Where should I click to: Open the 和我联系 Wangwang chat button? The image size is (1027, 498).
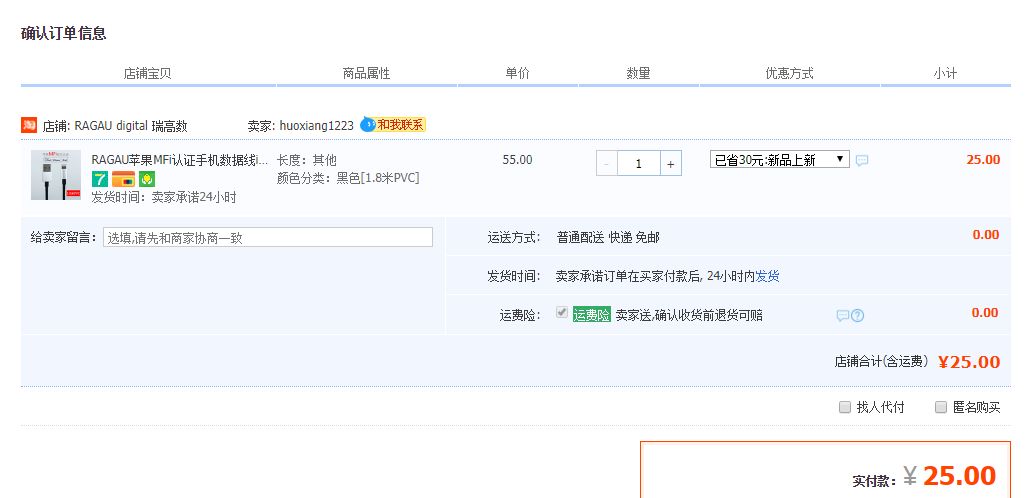point(393,124)
